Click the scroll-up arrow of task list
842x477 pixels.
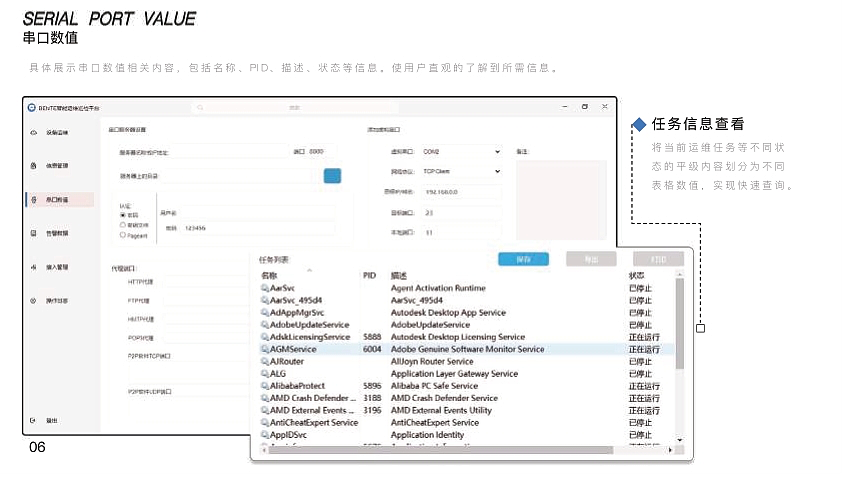click(680, 274)
